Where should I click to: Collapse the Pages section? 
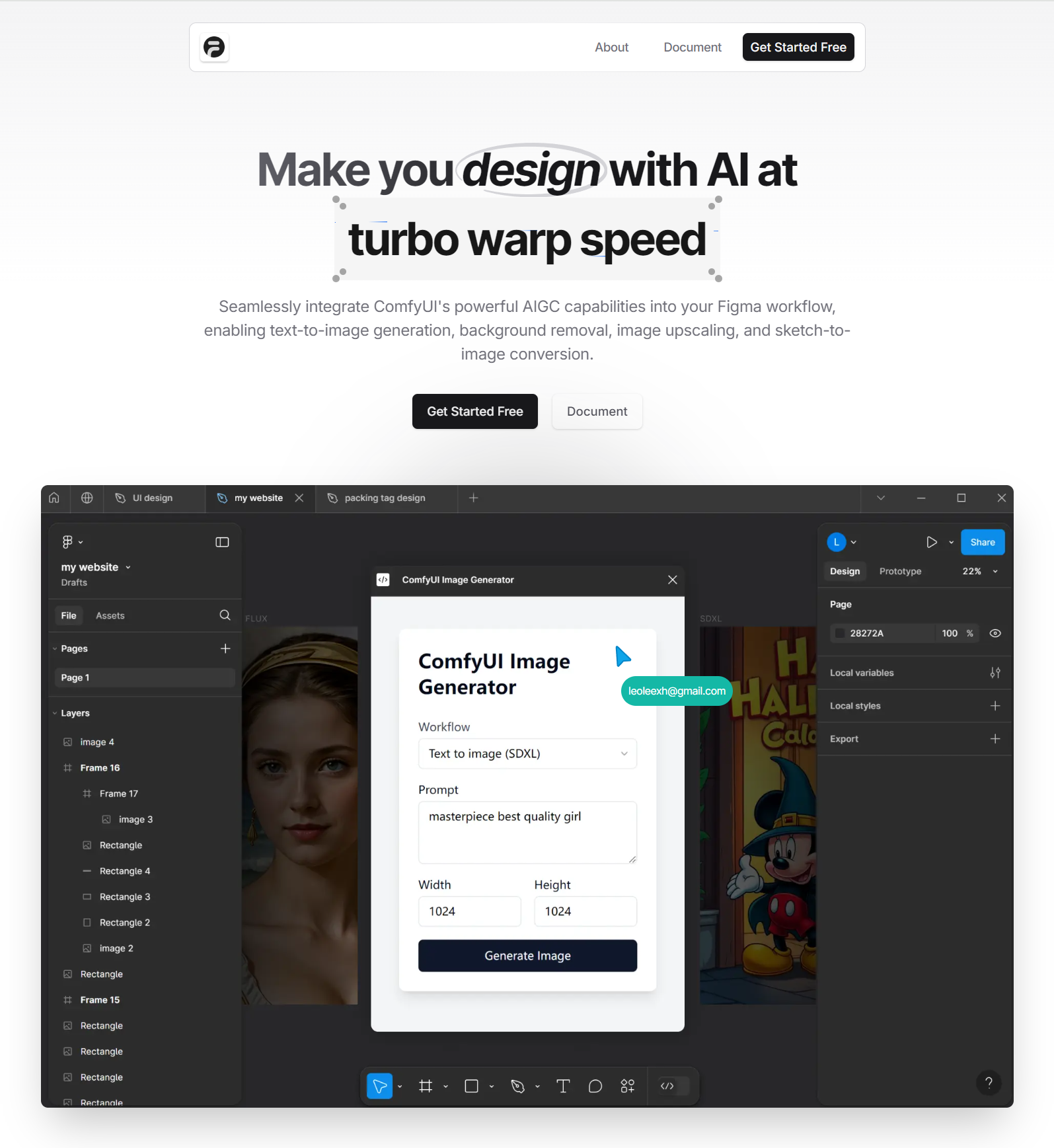click(x=55, y=648)
